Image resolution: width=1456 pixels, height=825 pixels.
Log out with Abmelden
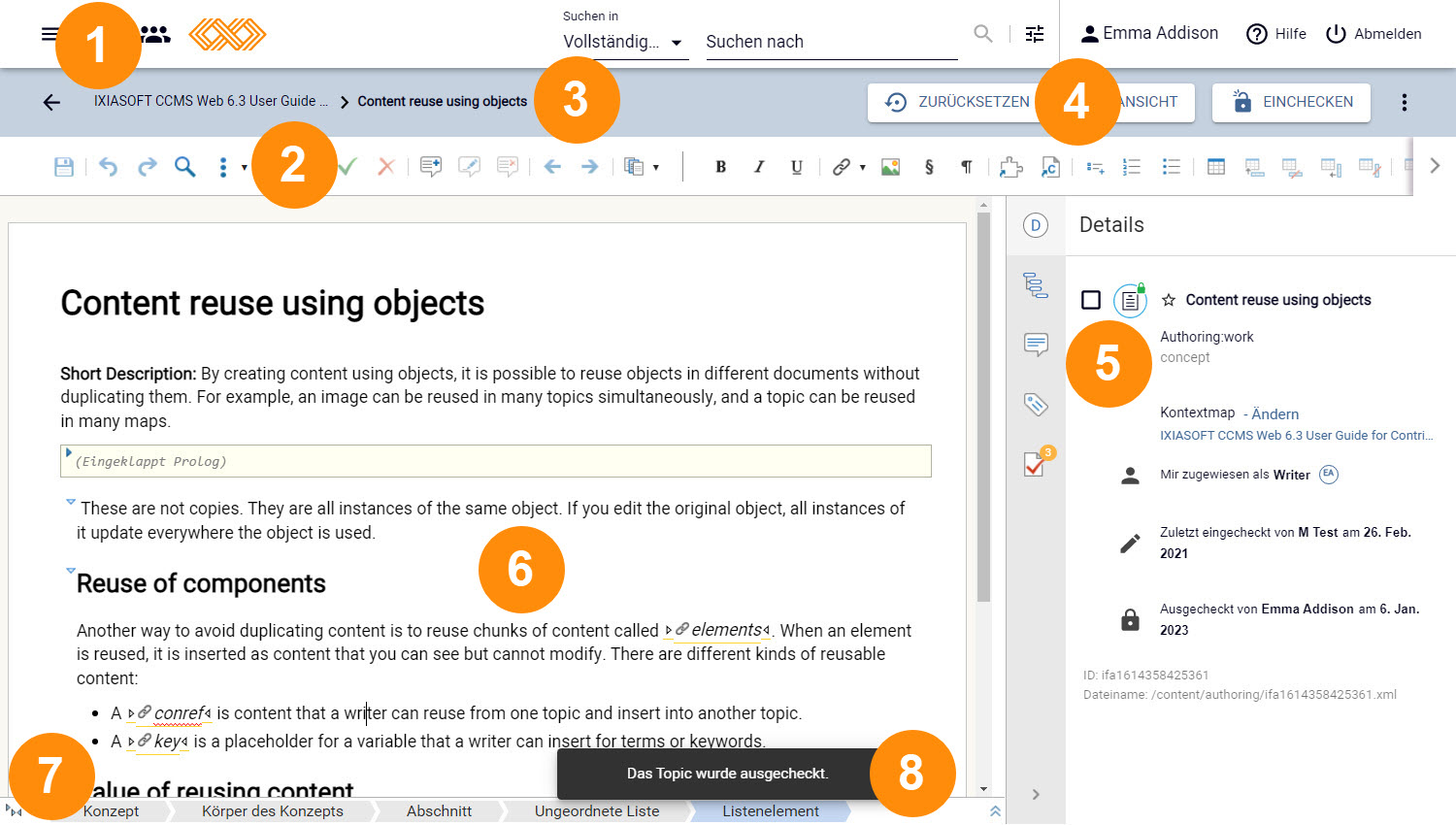[1373, 34]
